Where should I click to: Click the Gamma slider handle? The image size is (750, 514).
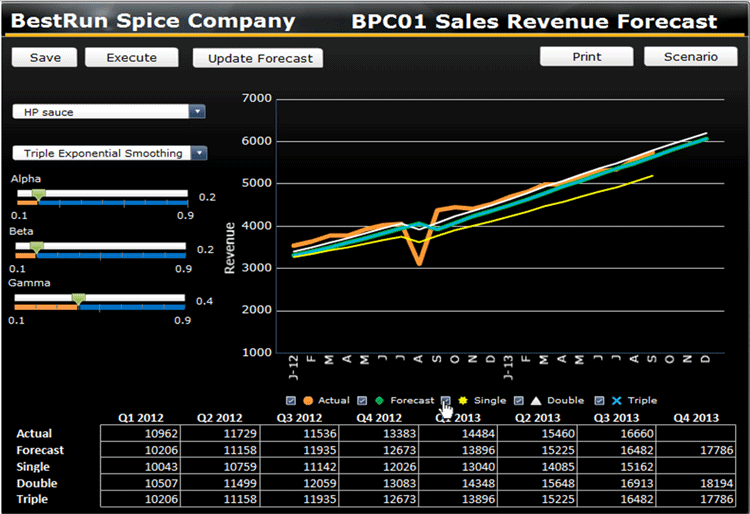[78, 299]
